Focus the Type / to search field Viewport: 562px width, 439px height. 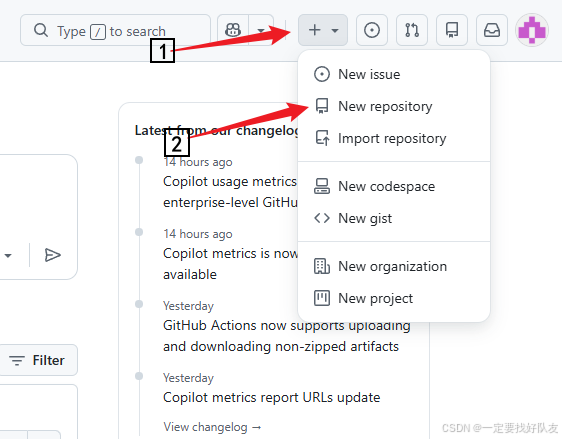(115, 30)
